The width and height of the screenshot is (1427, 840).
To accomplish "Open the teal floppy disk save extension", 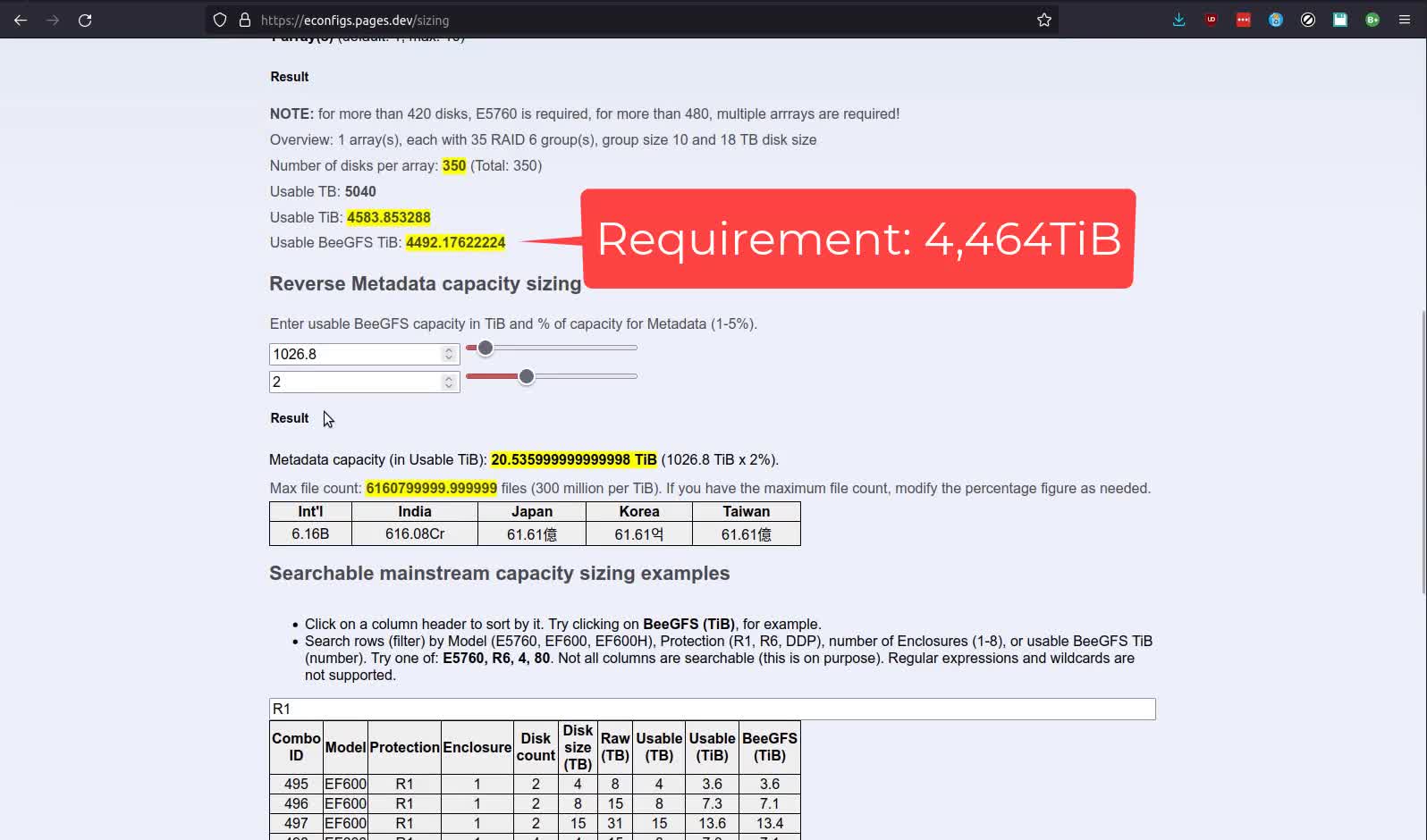I will [1340, 20].
